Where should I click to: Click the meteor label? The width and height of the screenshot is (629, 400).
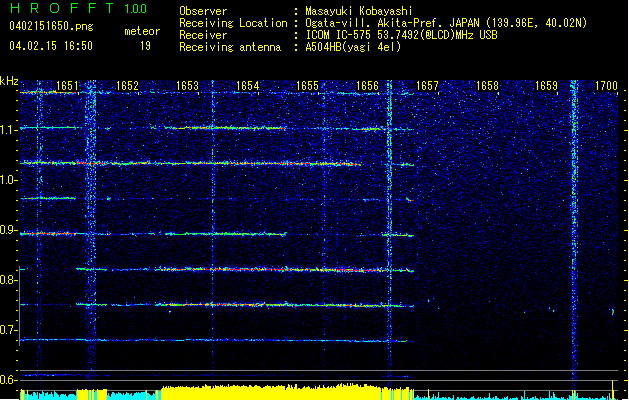(x=142, y=31)
